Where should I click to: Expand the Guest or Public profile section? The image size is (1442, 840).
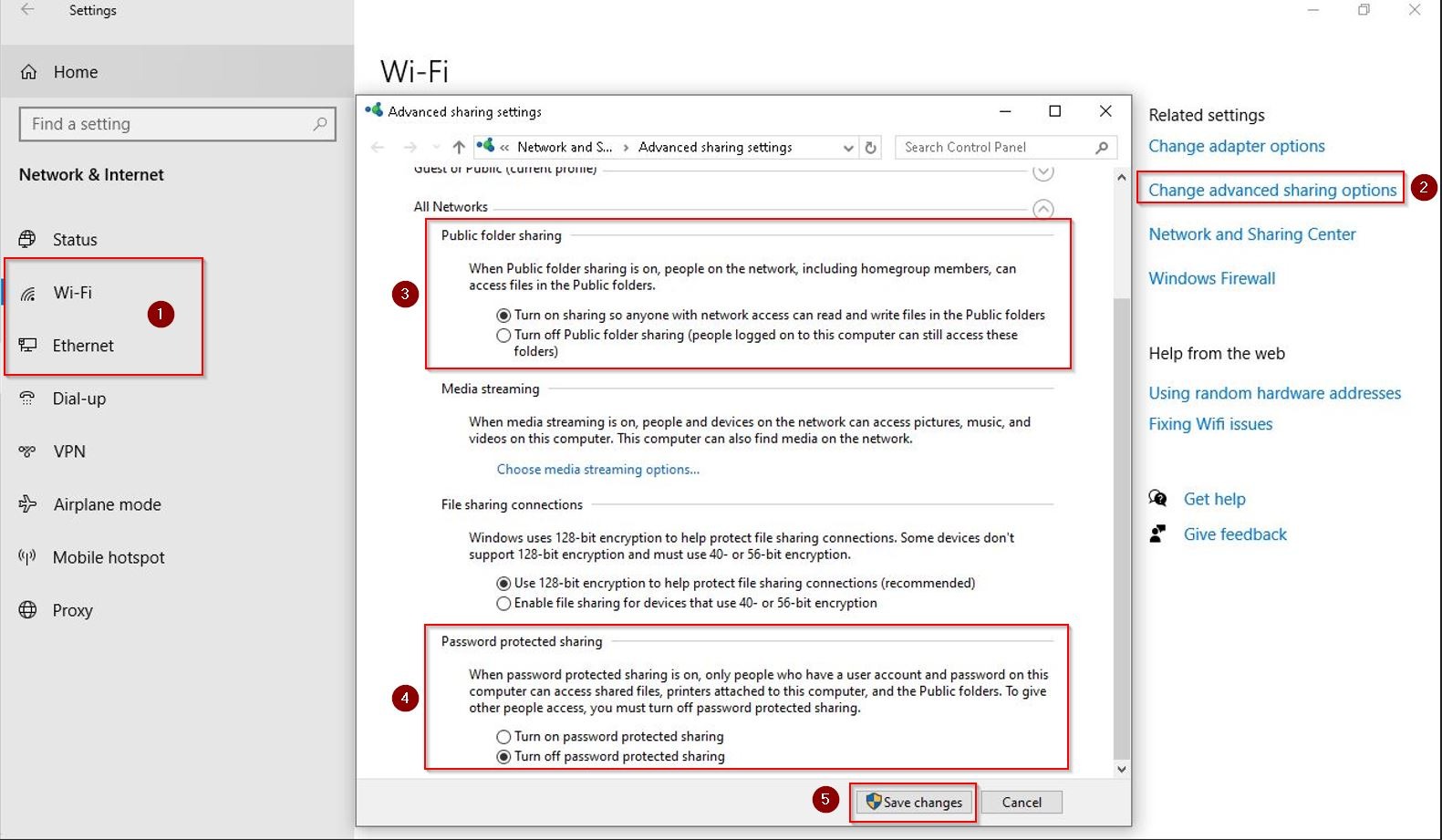pos(1043,171)
